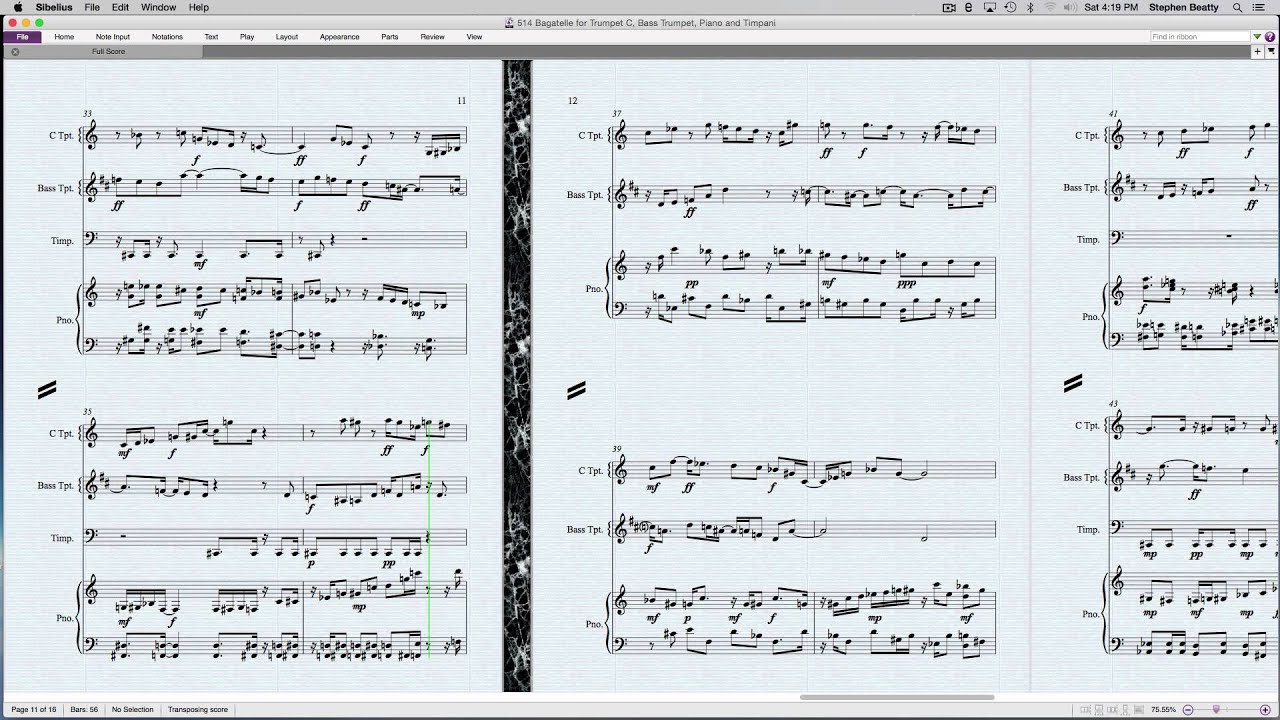Click the screen recording camera menu icon
Viewport: 1280px width, 720px height.
point(949,7)
